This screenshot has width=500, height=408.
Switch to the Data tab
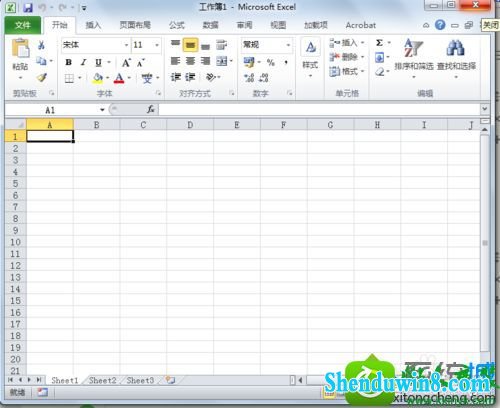211,25
